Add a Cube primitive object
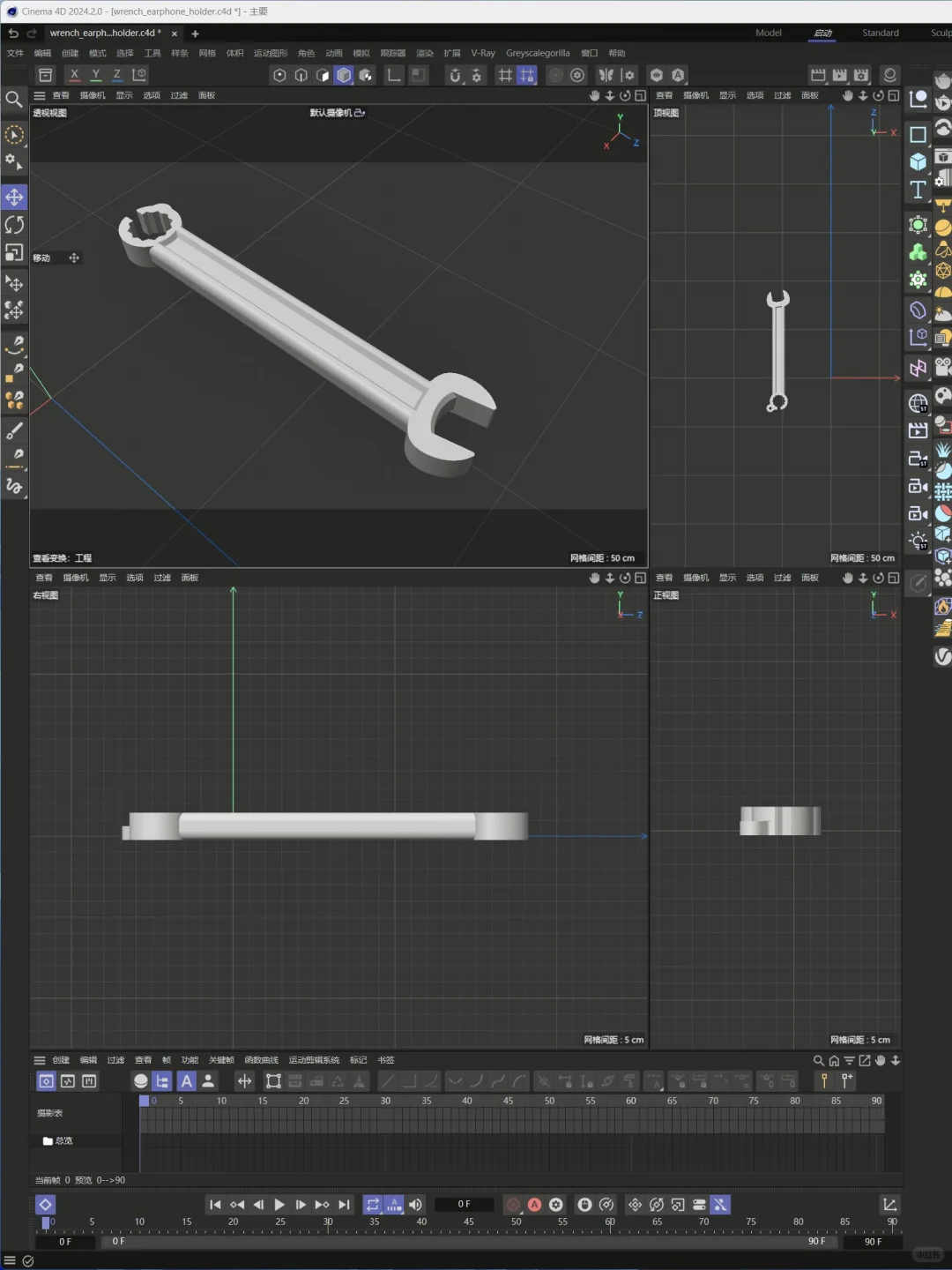Image resolution: width=952 pixels, height=1270 pixels. [918, 161]
